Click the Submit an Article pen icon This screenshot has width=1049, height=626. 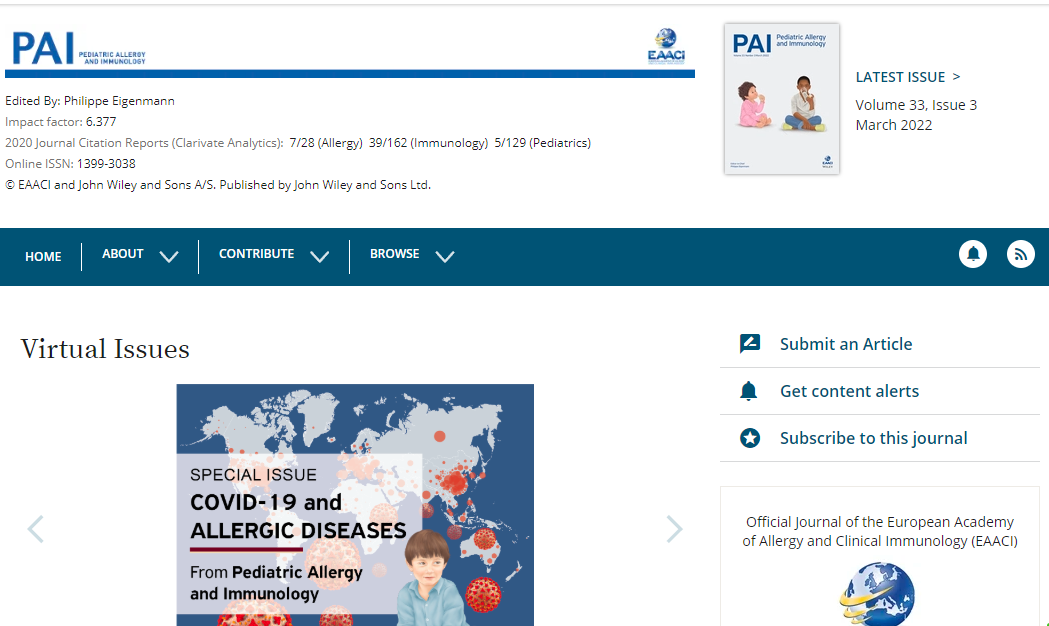[x=749, y=344]
